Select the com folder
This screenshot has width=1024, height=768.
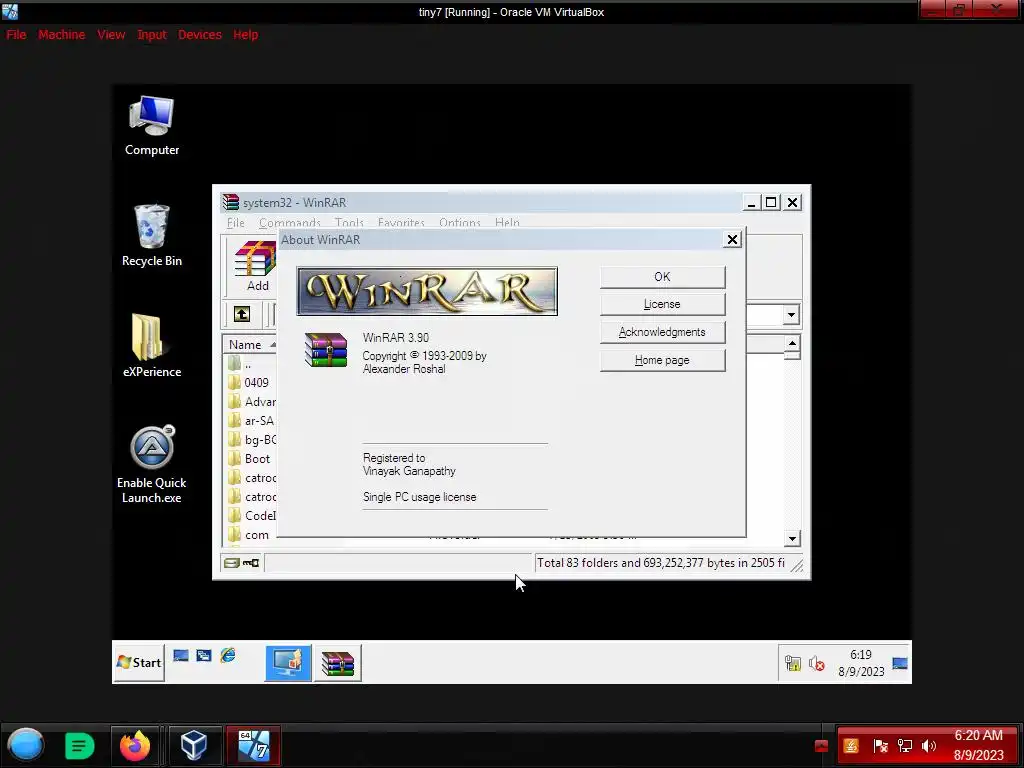(x=257, y=535)
